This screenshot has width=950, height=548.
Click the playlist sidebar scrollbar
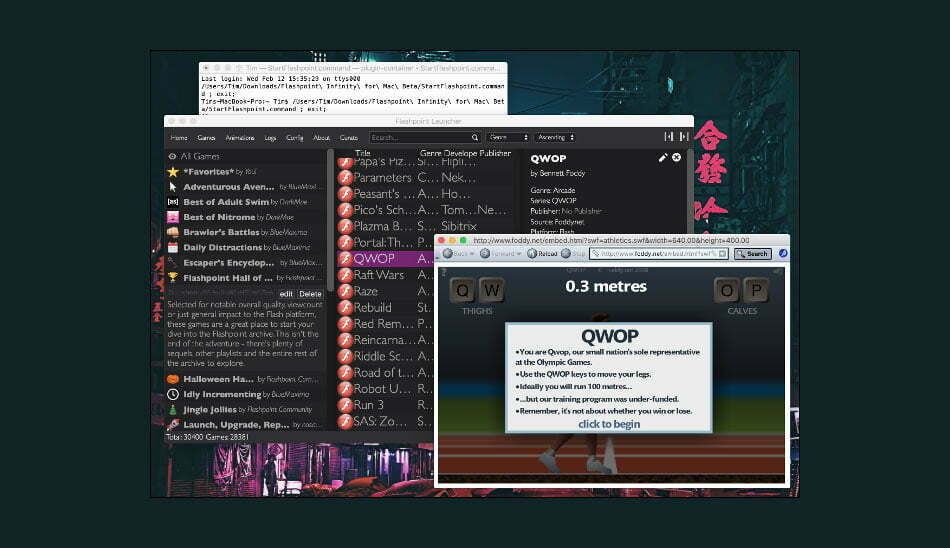pos(330,219)
